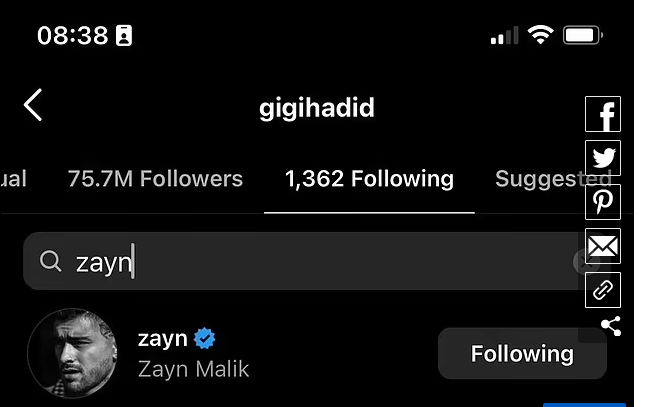Tap the gigihadid header title
651x407 pixels.
pyautogui.click(x=317, y=108)
